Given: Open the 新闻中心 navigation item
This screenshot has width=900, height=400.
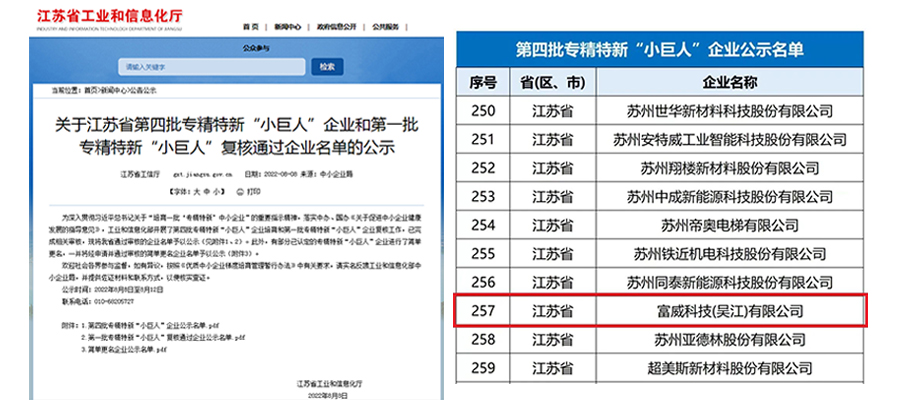Looking at the screenshot, I should click(287, 27).
